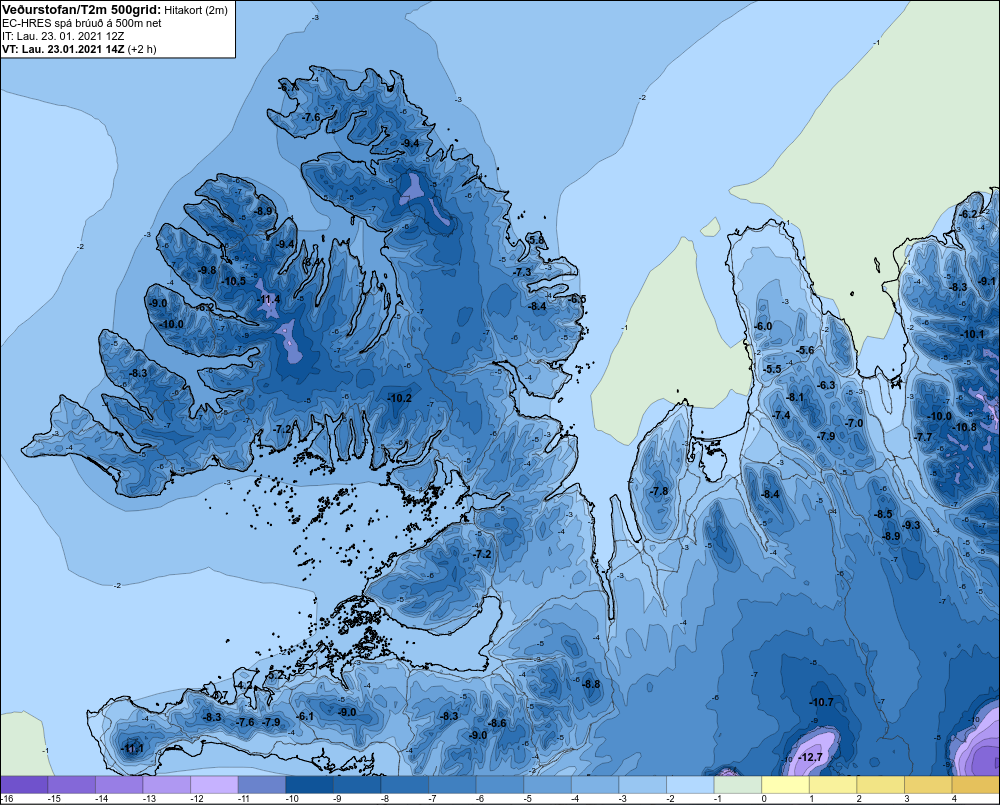Click the 4 tick label on the legend
This screenshot has height=805, width=1000.
[954, 799]
